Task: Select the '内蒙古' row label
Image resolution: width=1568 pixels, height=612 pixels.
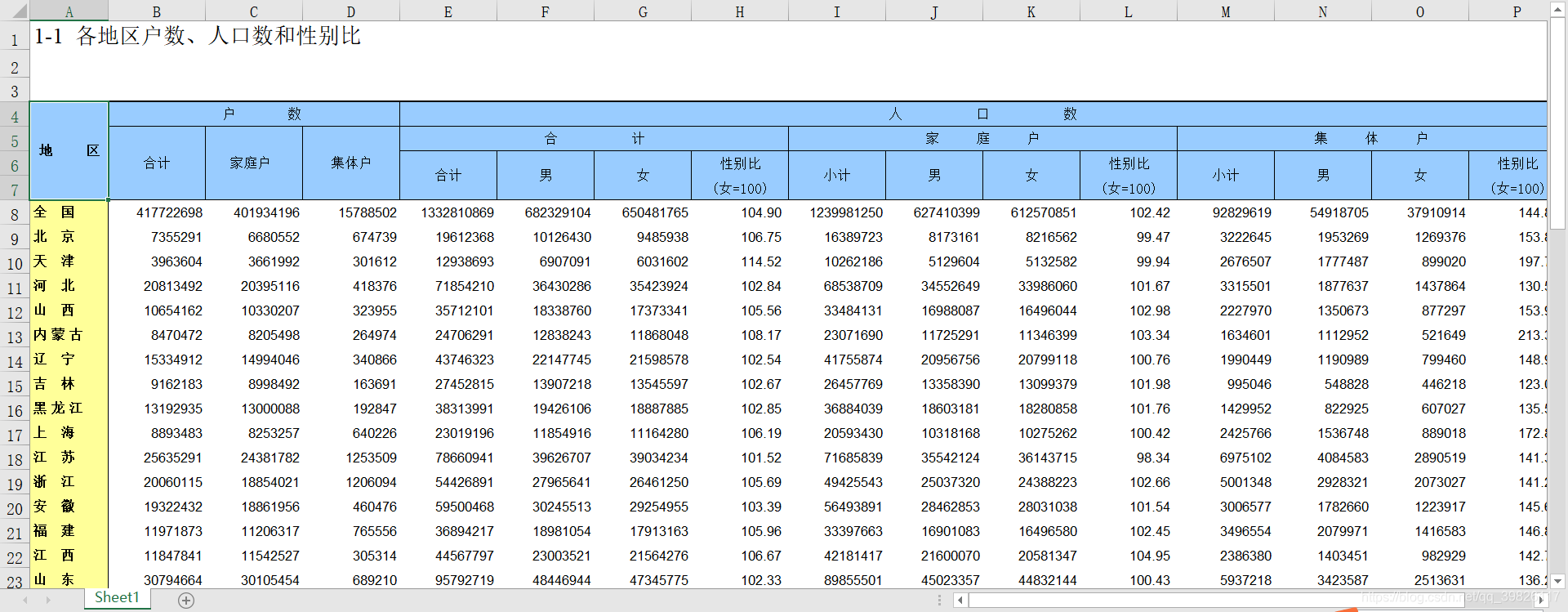Action: 69,335
